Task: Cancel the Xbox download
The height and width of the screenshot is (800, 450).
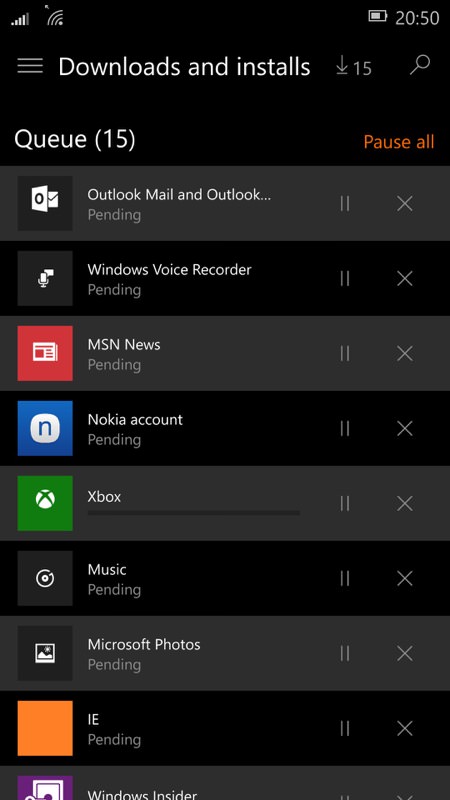Action: coord(405,504)
